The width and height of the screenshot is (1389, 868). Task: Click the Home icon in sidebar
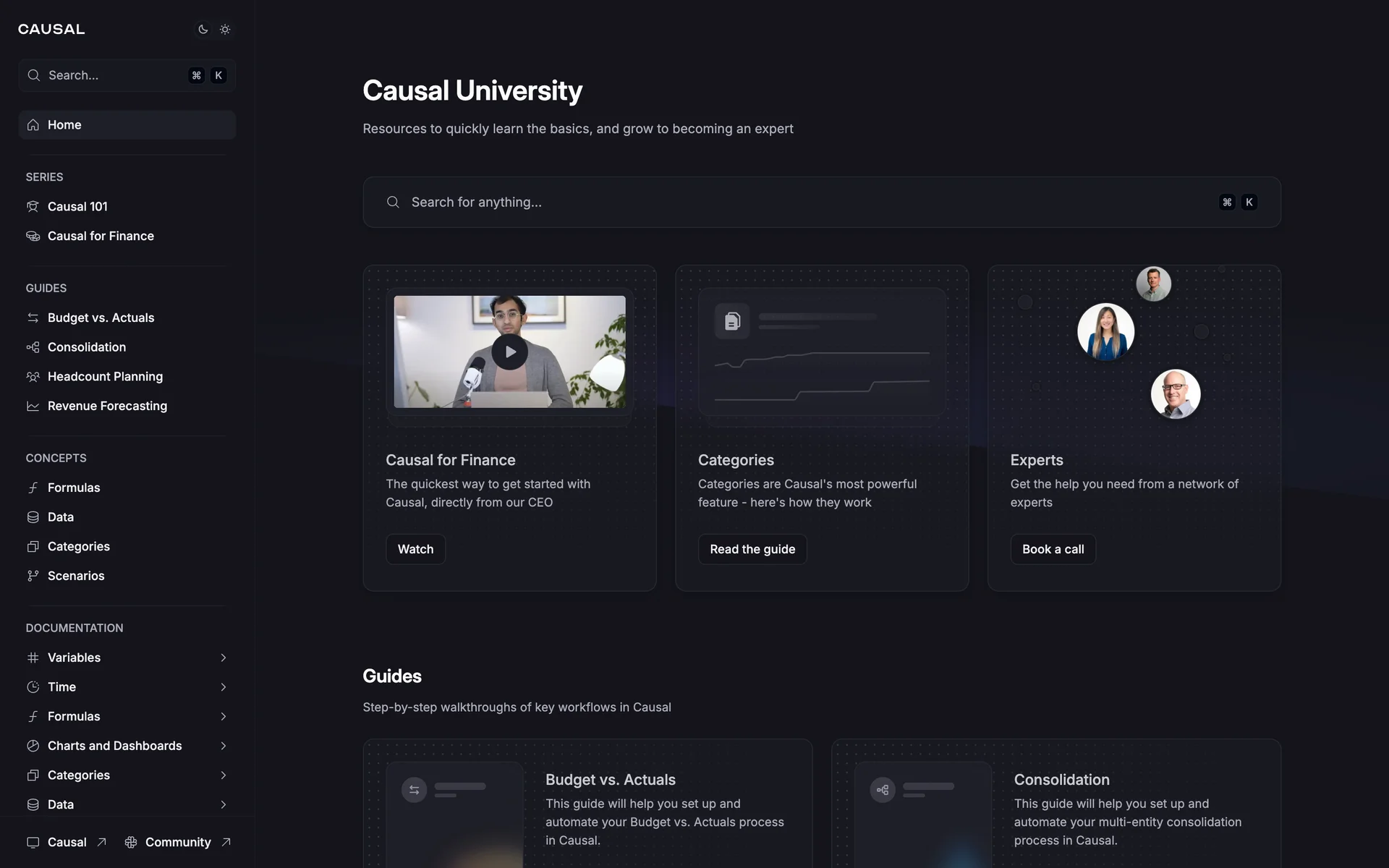(33, 125)
